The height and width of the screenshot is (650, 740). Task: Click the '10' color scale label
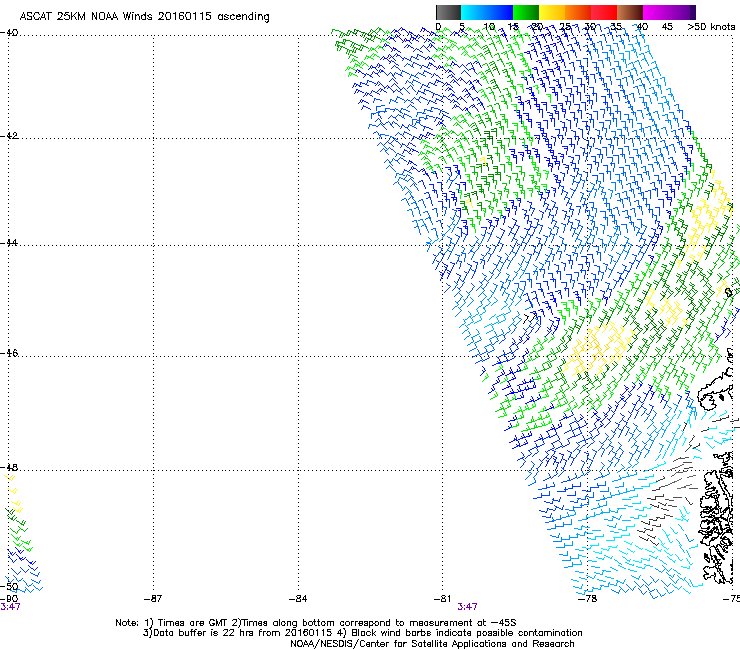point(489,27)
